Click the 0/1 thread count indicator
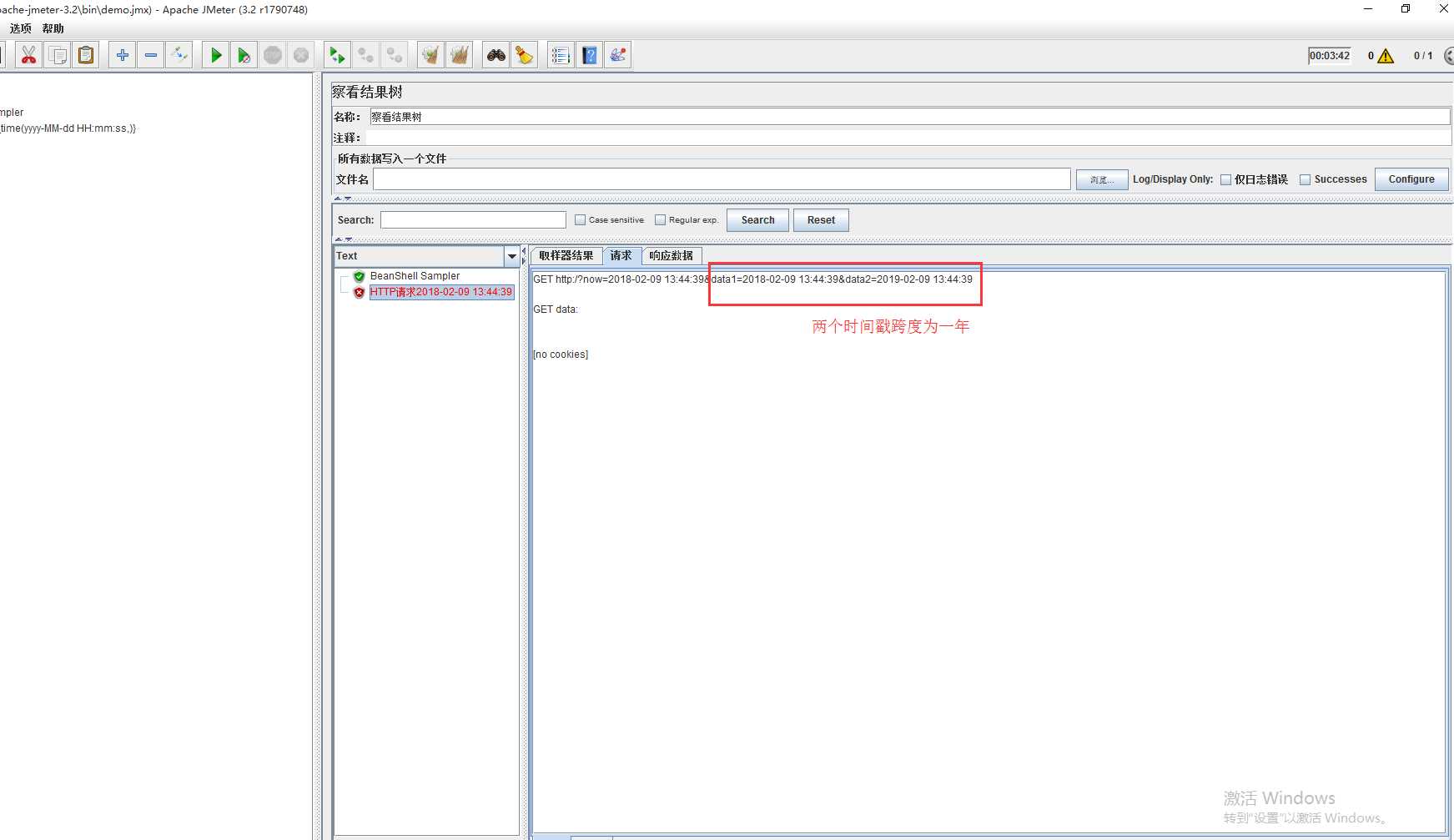 (1423, 56)
